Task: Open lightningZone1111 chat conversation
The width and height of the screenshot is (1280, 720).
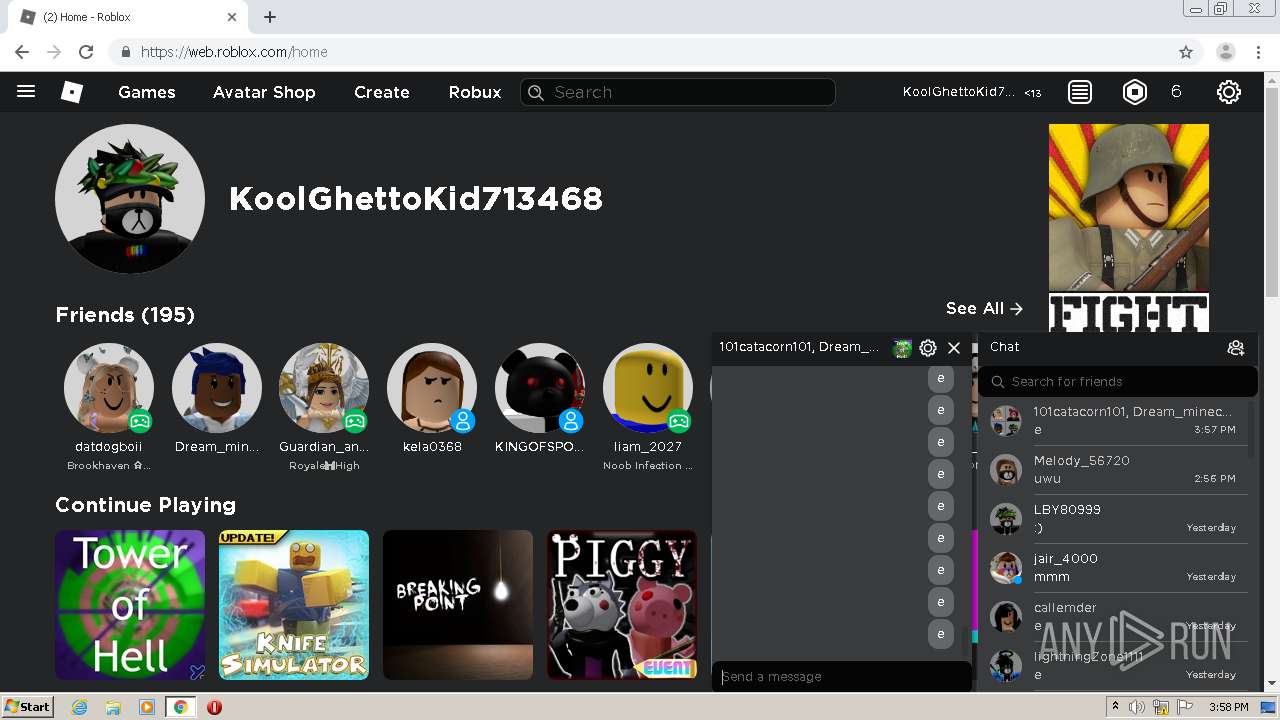Action: point(1117,666)
